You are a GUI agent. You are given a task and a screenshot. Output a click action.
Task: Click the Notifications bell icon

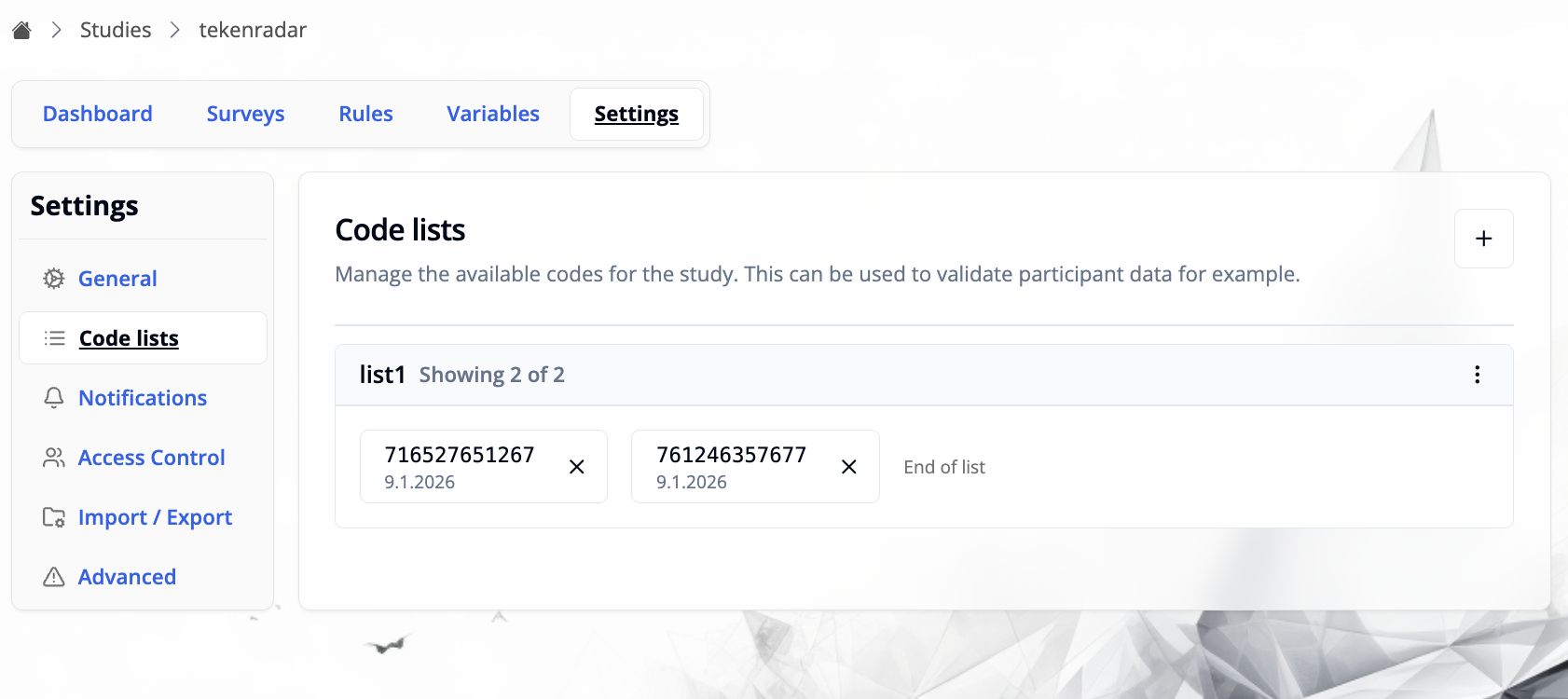click(54, 398)
